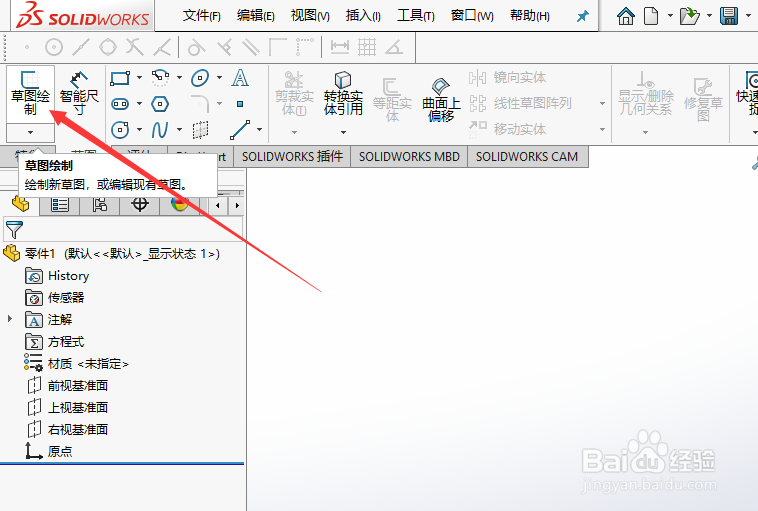758x511 pixels.
Task: Open the FeatureManager design tree tab
Action: tap(20, 204)
